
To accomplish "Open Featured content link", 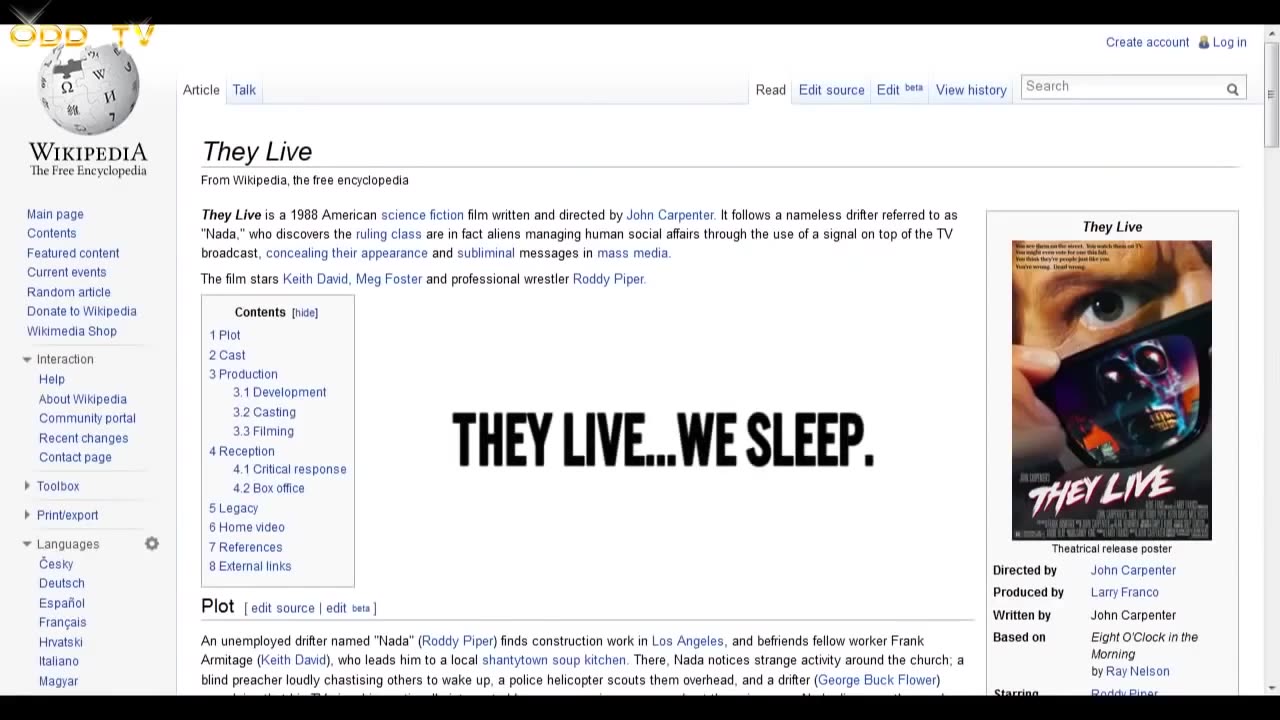I will (73, 253).
